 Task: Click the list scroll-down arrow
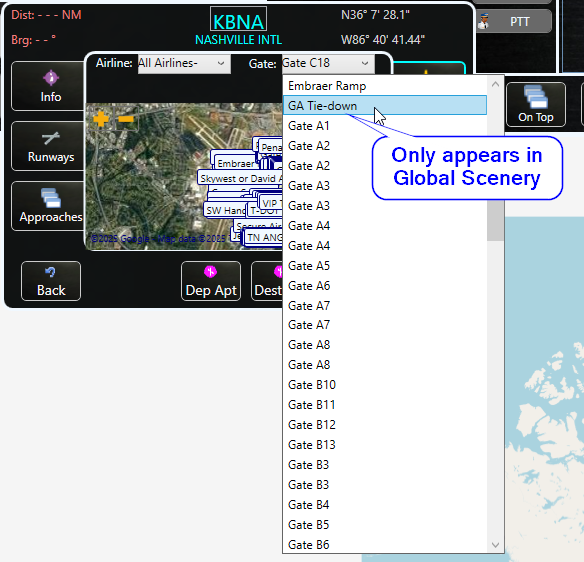[495, 545]
